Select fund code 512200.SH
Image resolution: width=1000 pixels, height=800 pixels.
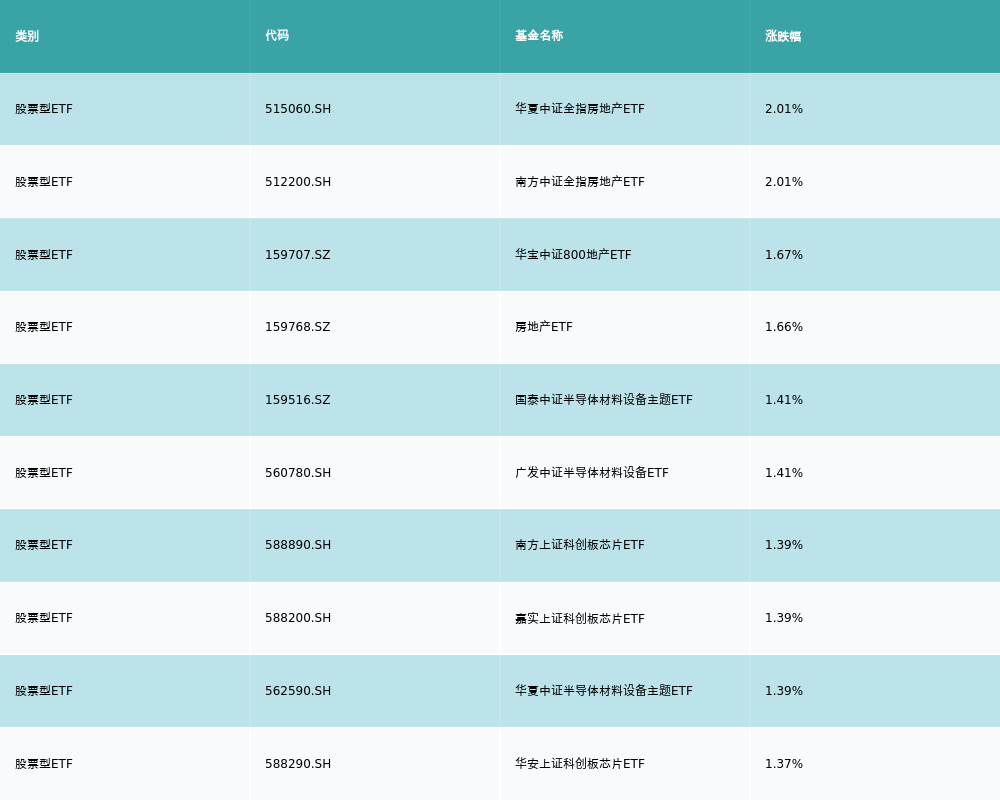[x=298, y=182]
